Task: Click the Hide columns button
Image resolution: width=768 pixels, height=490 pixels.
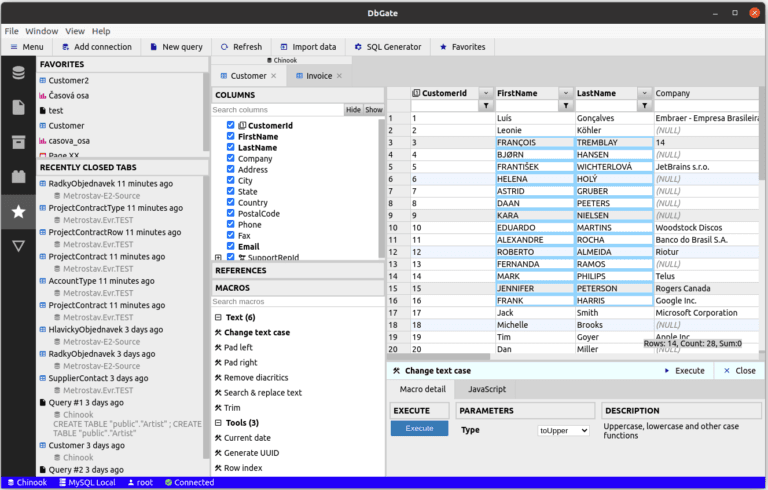Action: coord(353,110)
